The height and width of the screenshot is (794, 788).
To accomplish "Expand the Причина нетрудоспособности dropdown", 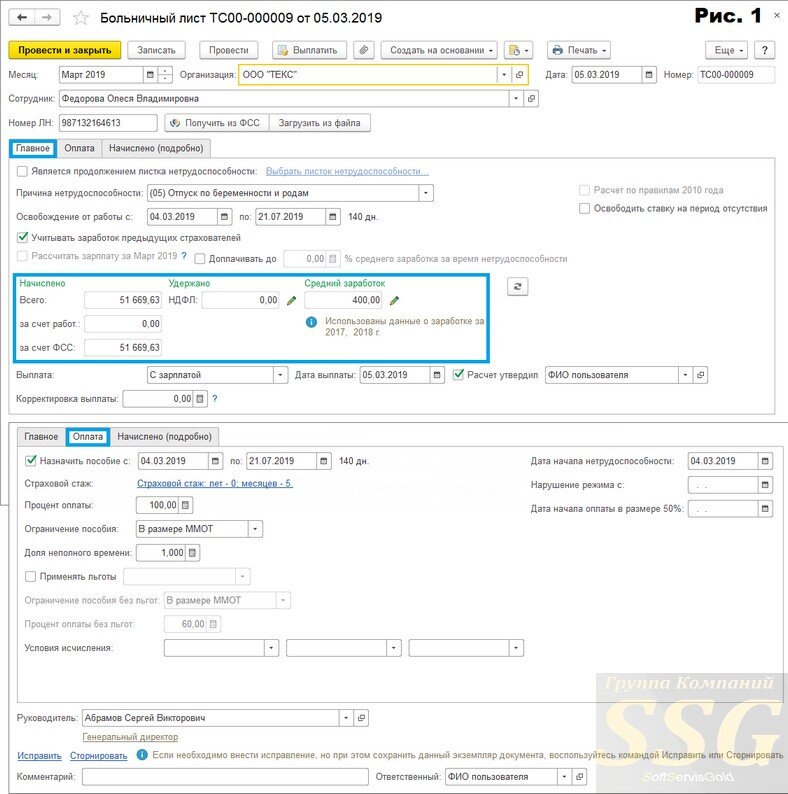I will [x=426, y=193].
